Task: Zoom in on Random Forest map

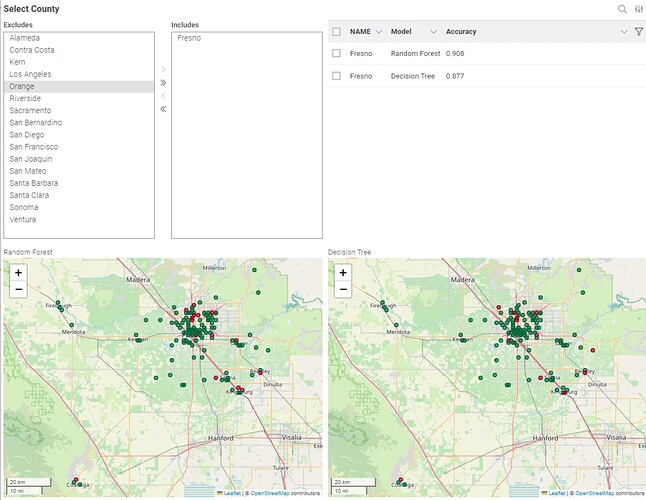Action: (18, 272)
